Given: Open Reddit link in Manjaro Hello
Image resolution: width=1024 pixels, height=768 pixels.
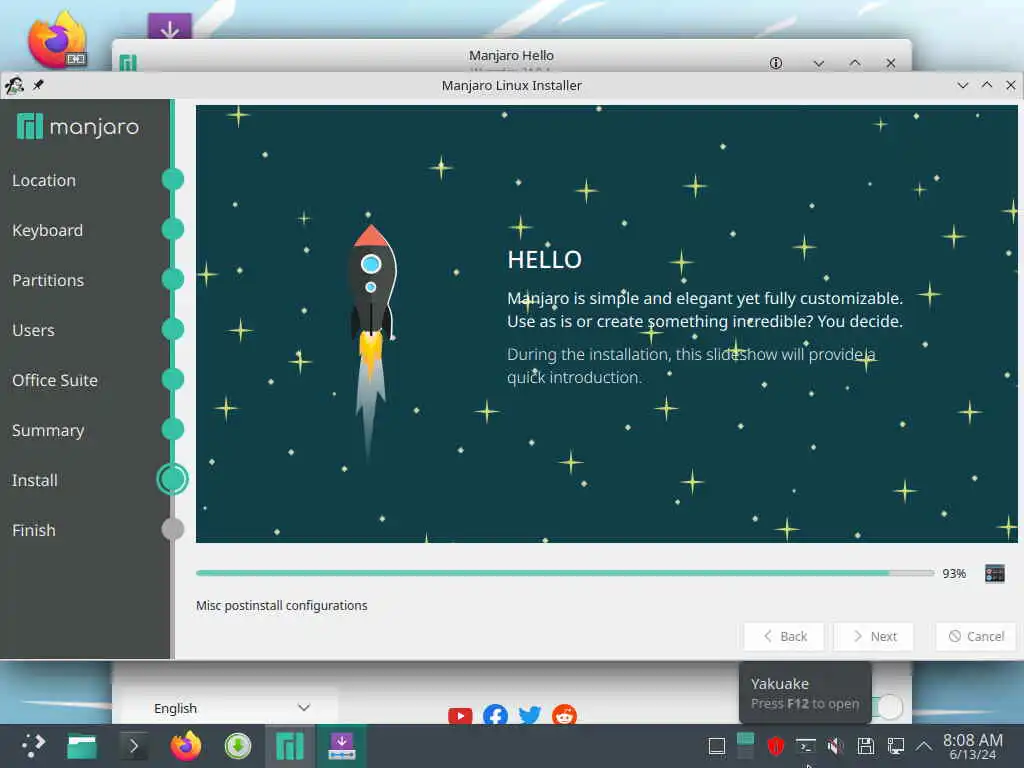Looking at the screenshot, I should 564,714.
